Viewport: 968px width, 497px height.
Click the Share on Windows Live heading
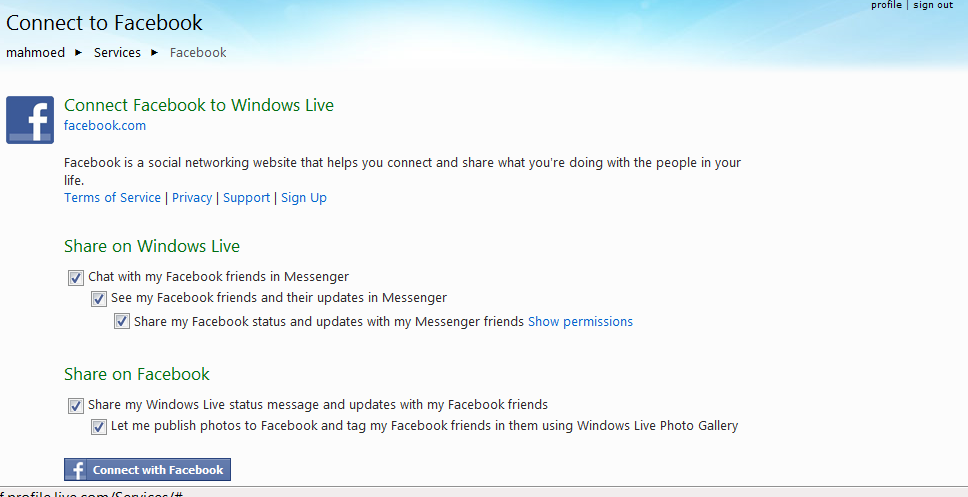click(152, 246)
